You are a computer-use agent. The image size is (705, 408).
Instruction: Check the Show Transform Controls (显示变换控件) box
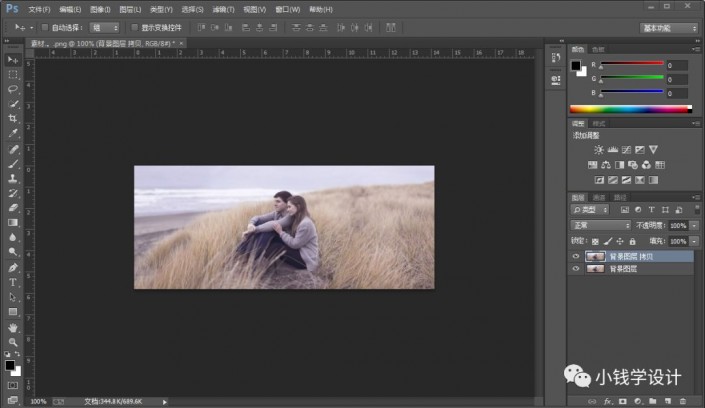[x=134, y=27]
